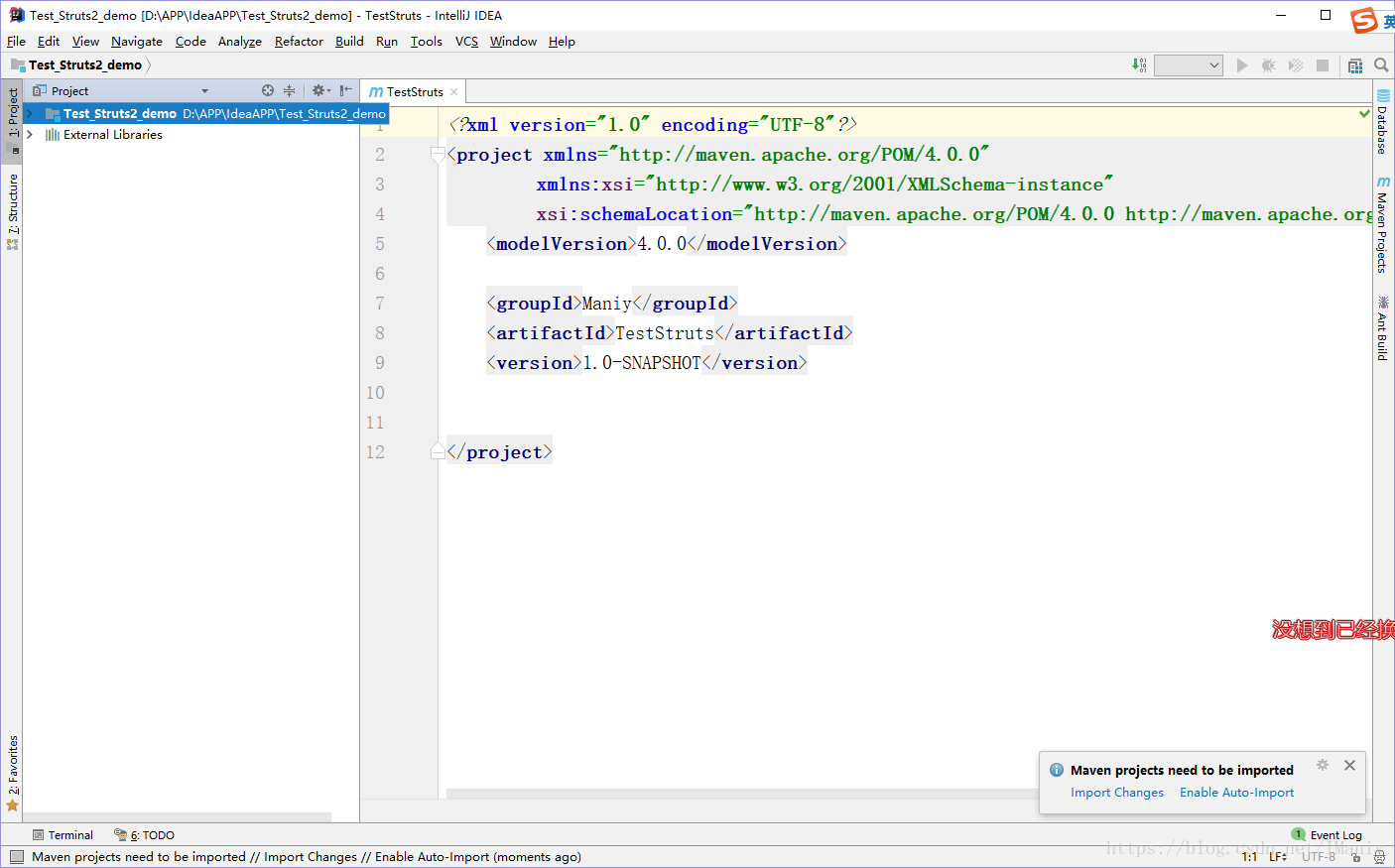
Task: Click the Stop square icon
Action: tap(1323, 65)
